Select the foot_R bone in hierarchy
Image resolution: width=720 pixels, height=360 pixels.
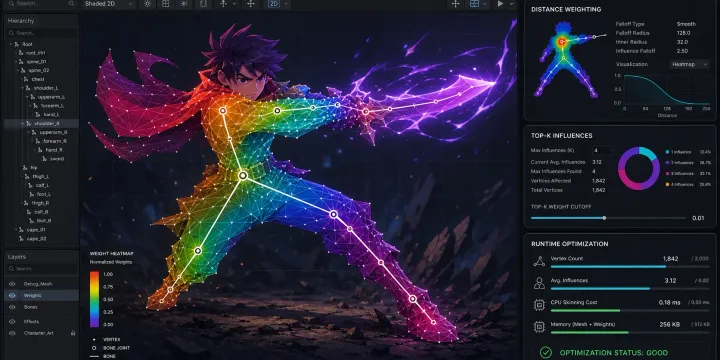[44, 221]
